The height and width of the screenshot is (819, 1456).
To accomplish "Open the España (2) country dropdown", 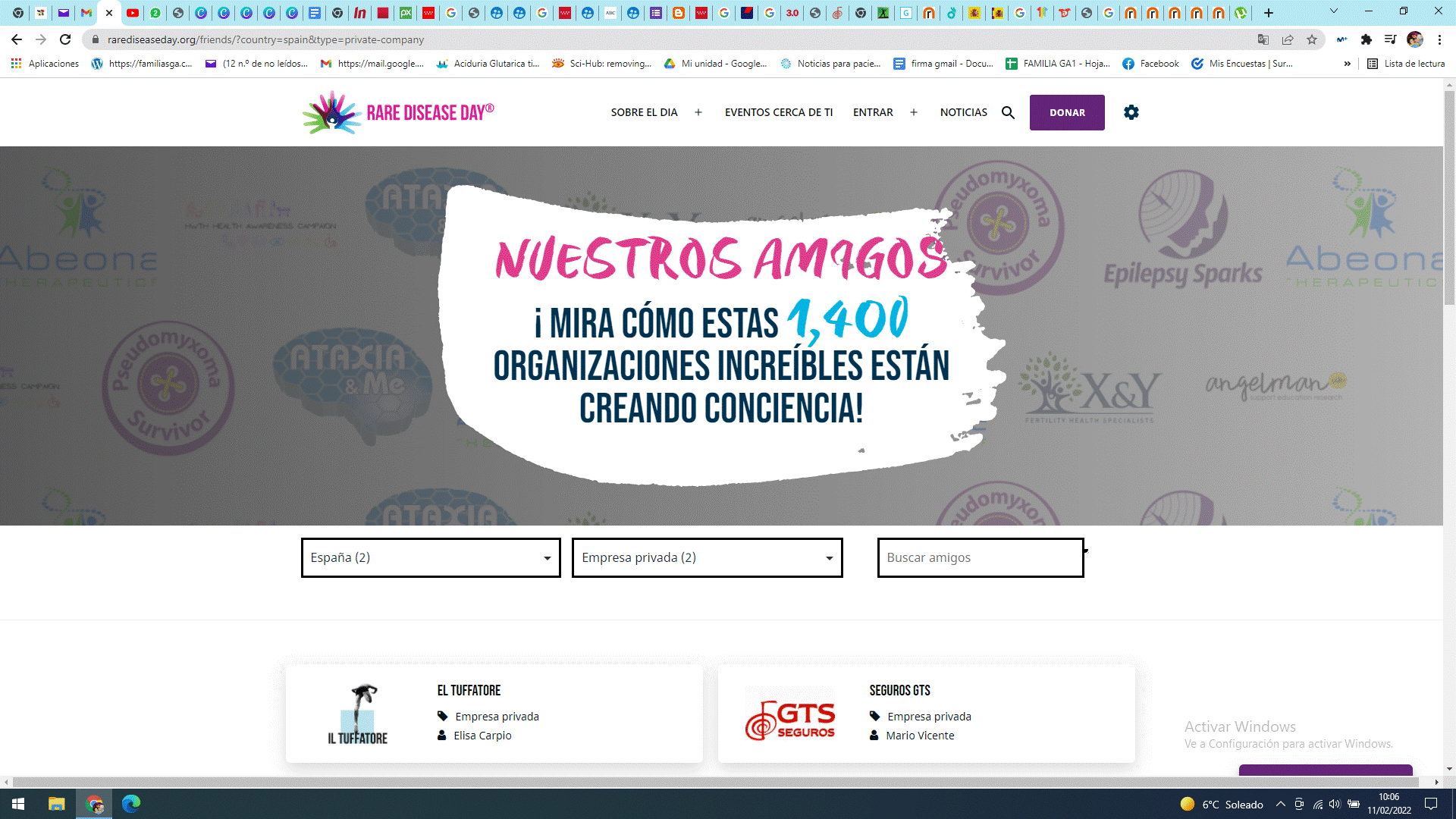I will pos(431,557).
